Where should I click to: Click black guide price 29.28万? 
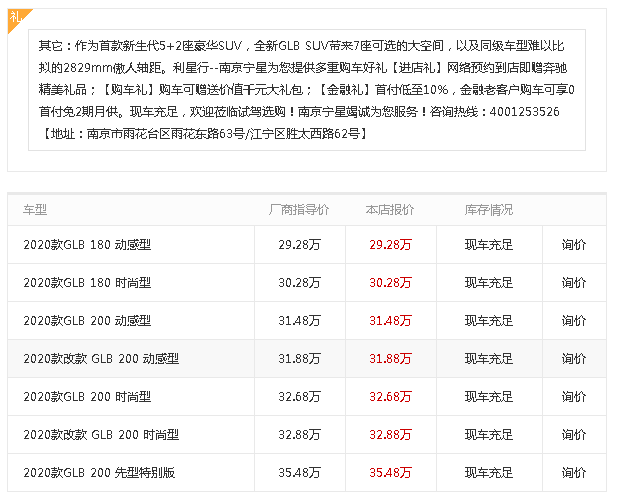pyautogui.click(x=299, y=245)
